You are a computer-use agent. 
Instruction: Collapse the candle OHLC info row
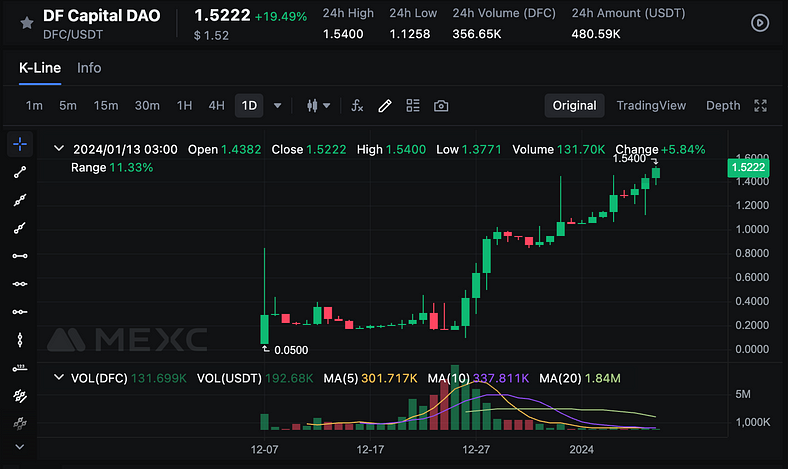tap(59, 149)
